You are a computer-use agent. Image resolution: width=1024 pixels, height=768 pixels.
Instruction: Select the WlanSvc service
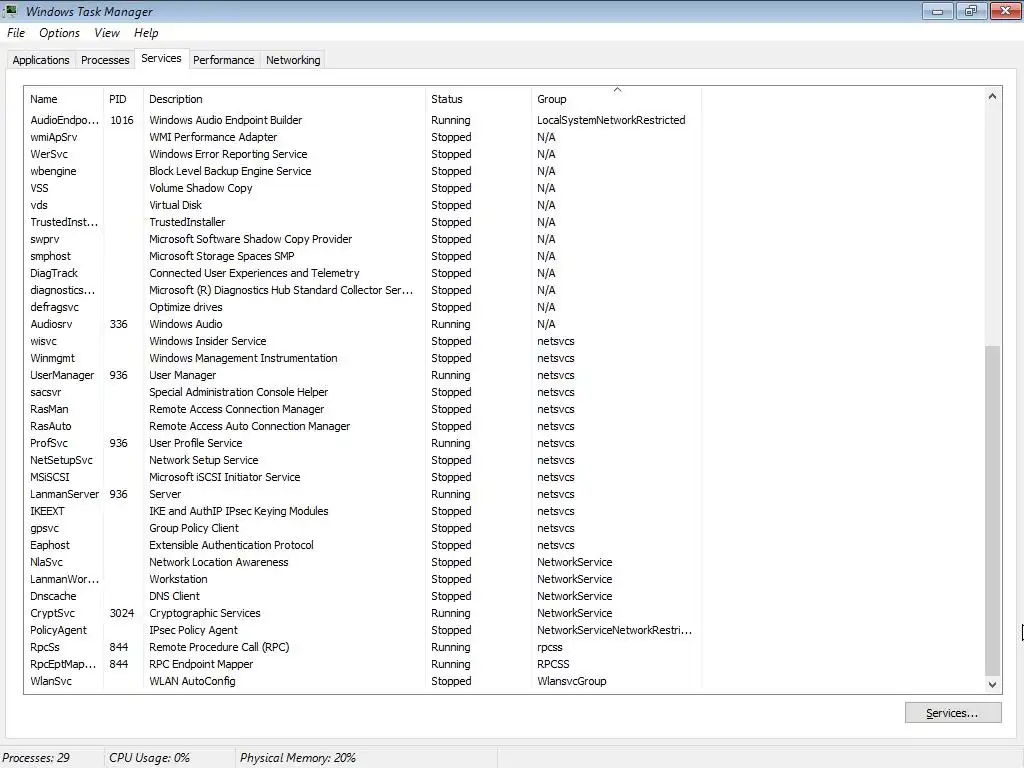click(364, 680)
